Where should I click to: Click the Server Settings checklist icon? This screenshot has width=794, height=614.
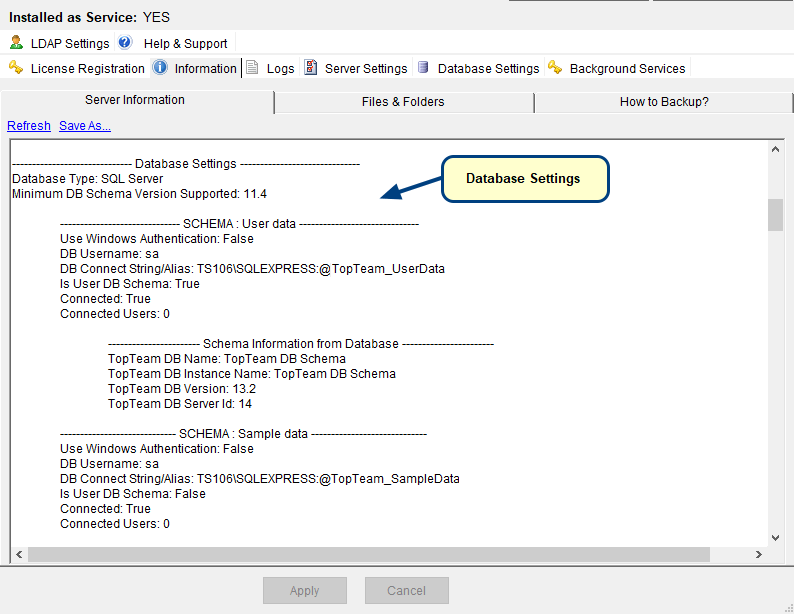[310, 67]
